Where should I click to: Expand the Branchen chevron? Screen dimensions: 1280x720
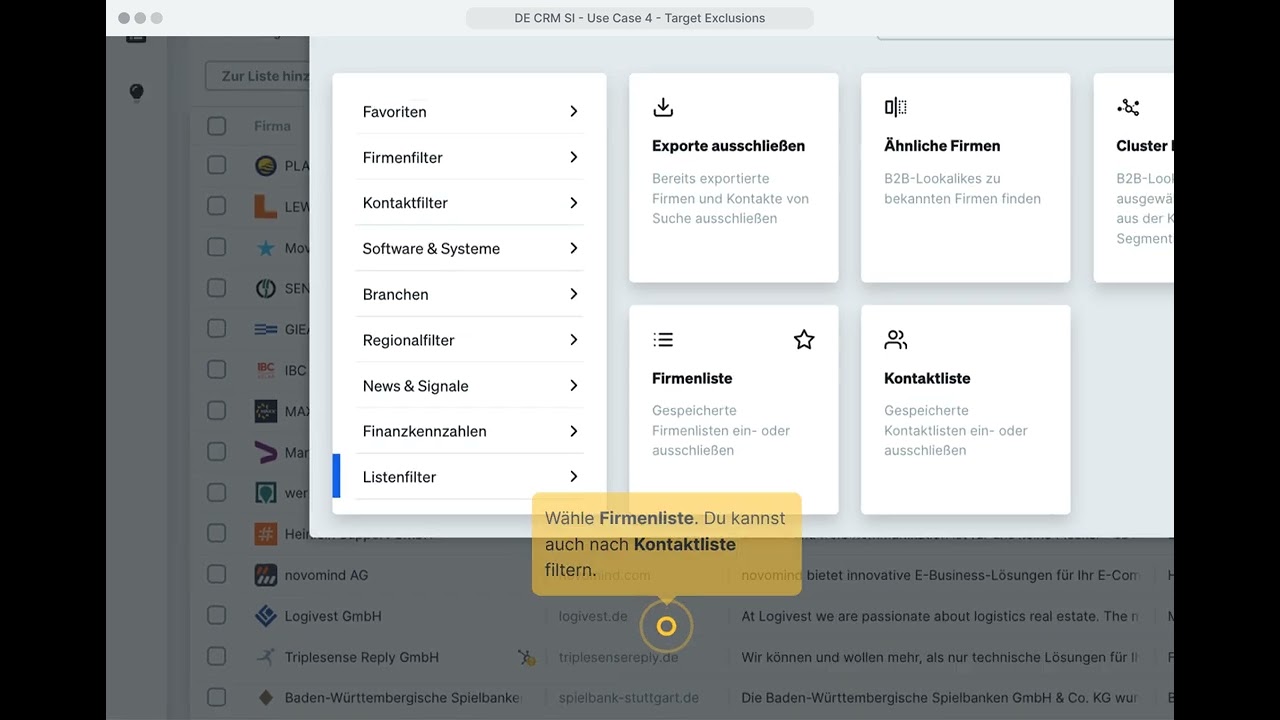pos(574,294)
